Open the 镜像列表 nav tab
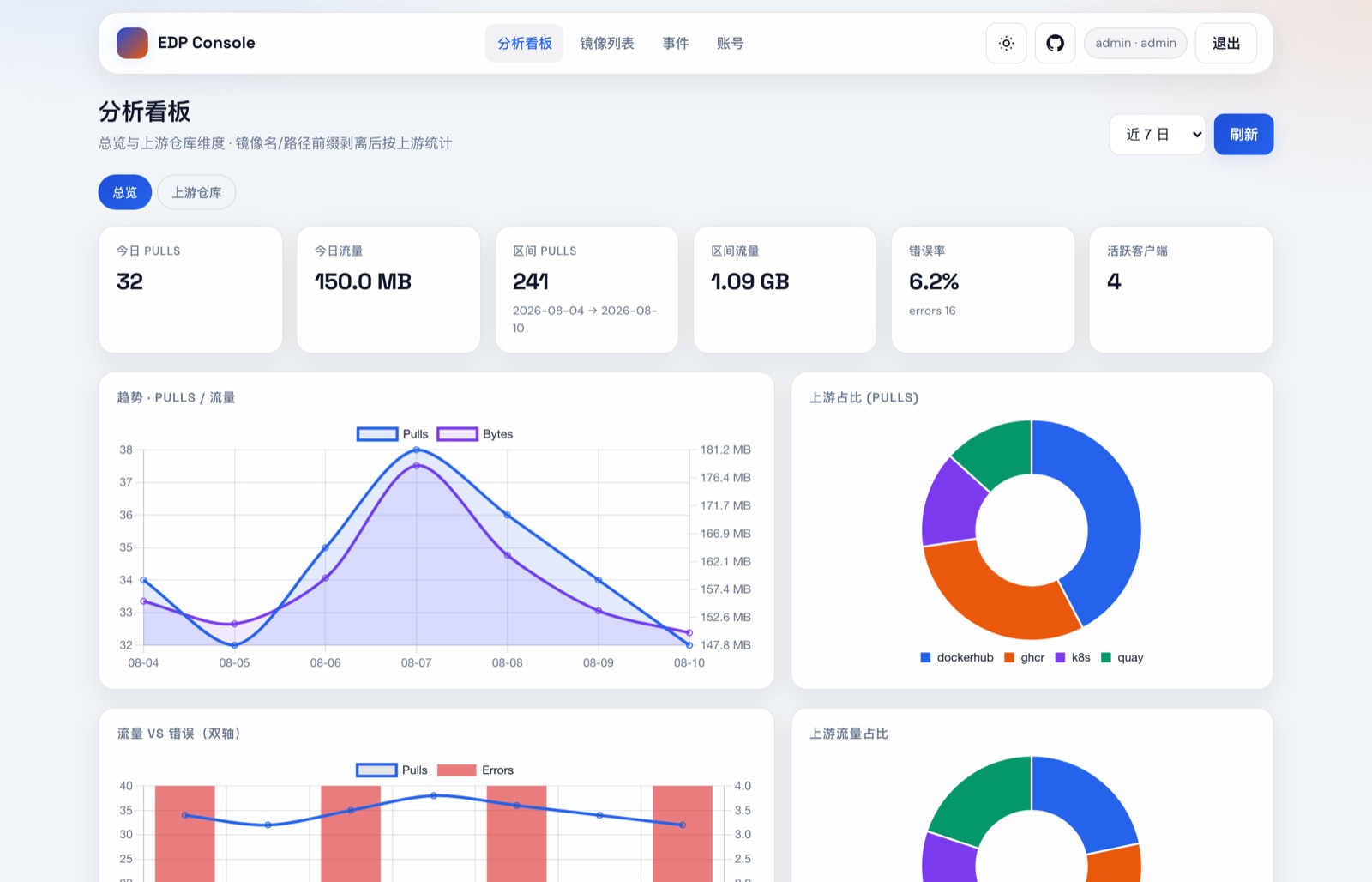 click(x=607, y=43)
